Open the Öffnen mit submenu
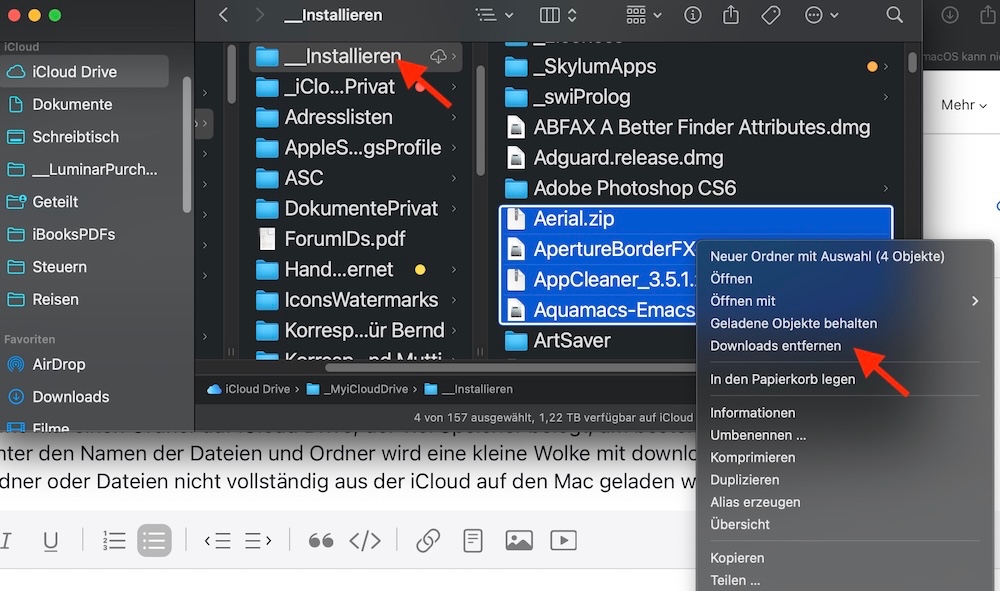The width and height of the screenshot is (1000, 591). 844,301
